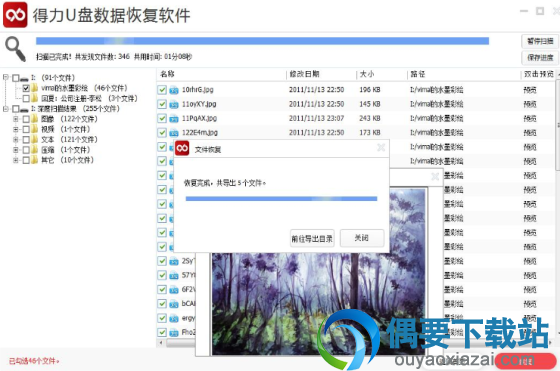
Task: Click the 视频 folder icon
Action: tap(35, 129)
